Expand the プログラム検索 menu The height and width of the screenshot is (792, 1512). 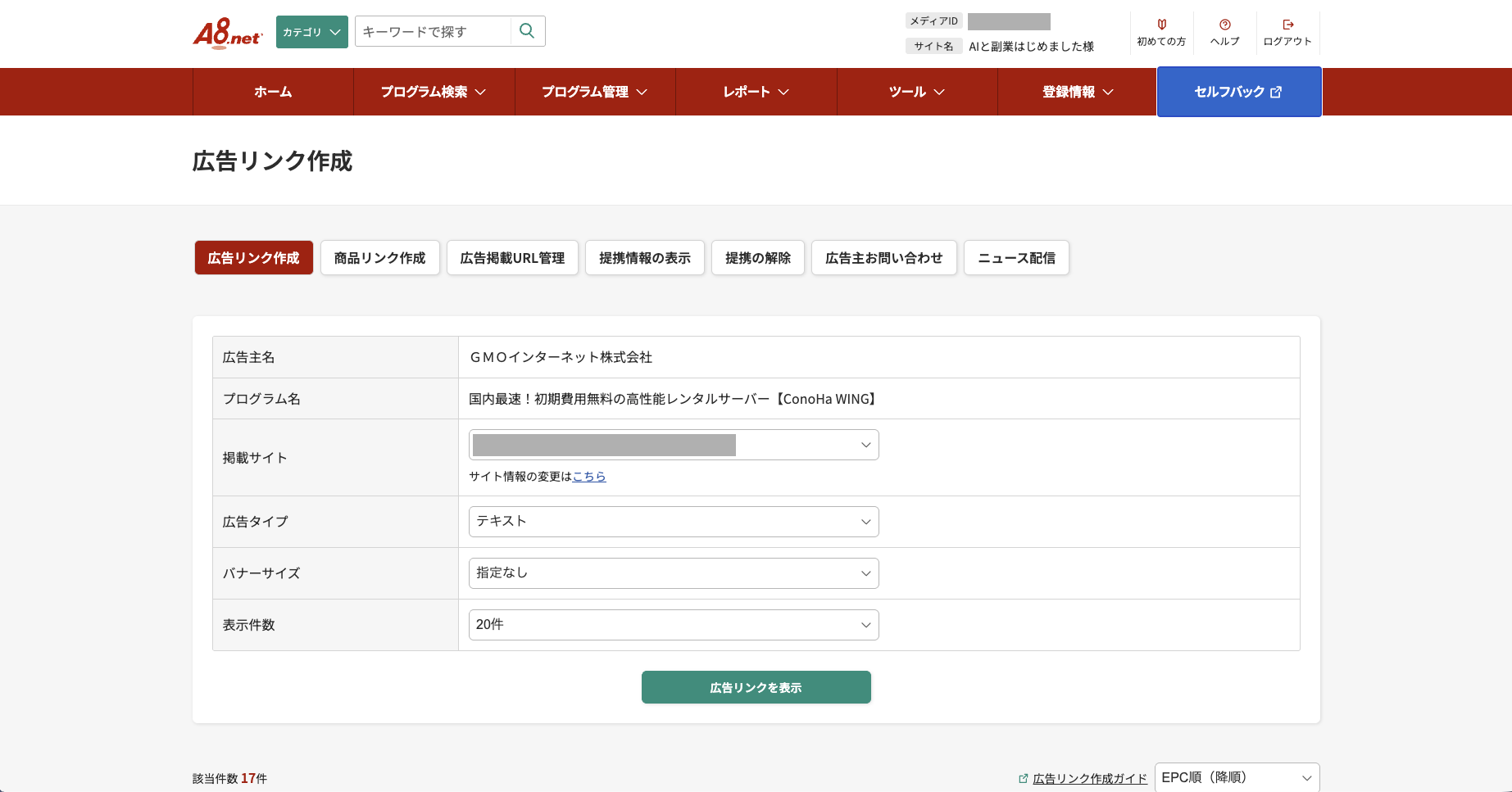click(x=434, y=92)
